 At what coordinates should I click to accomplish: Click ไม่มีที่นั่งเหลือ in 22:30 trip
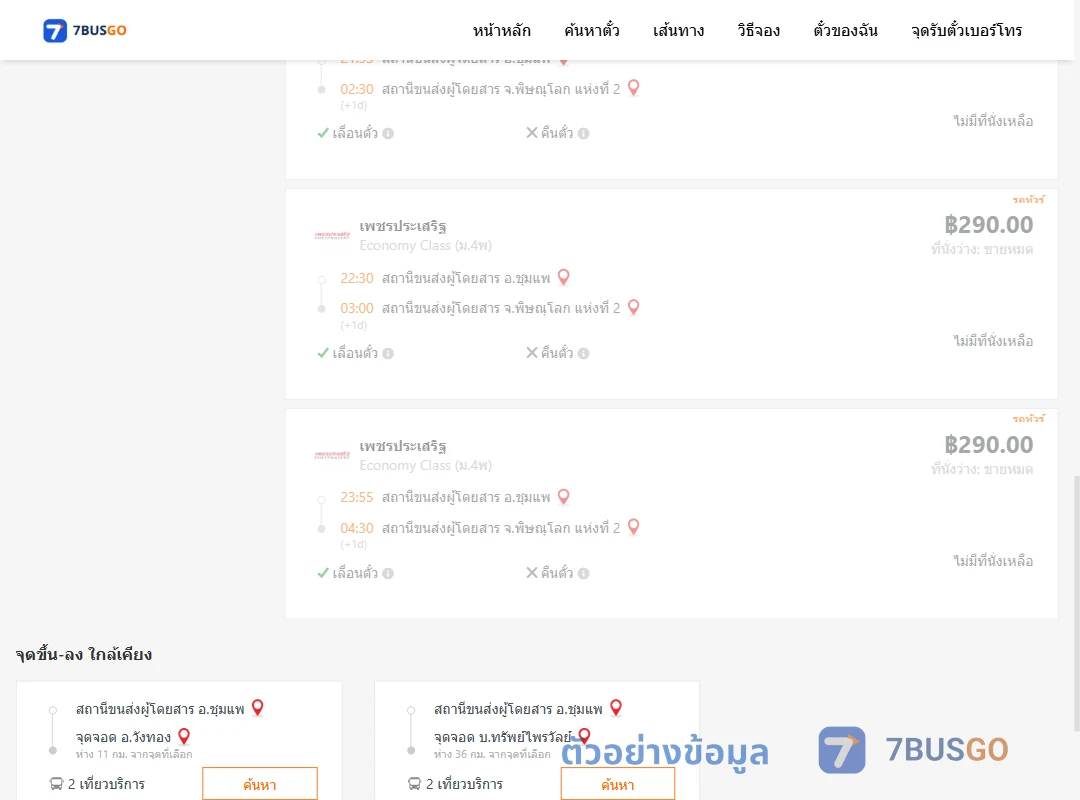pos(993,340)
